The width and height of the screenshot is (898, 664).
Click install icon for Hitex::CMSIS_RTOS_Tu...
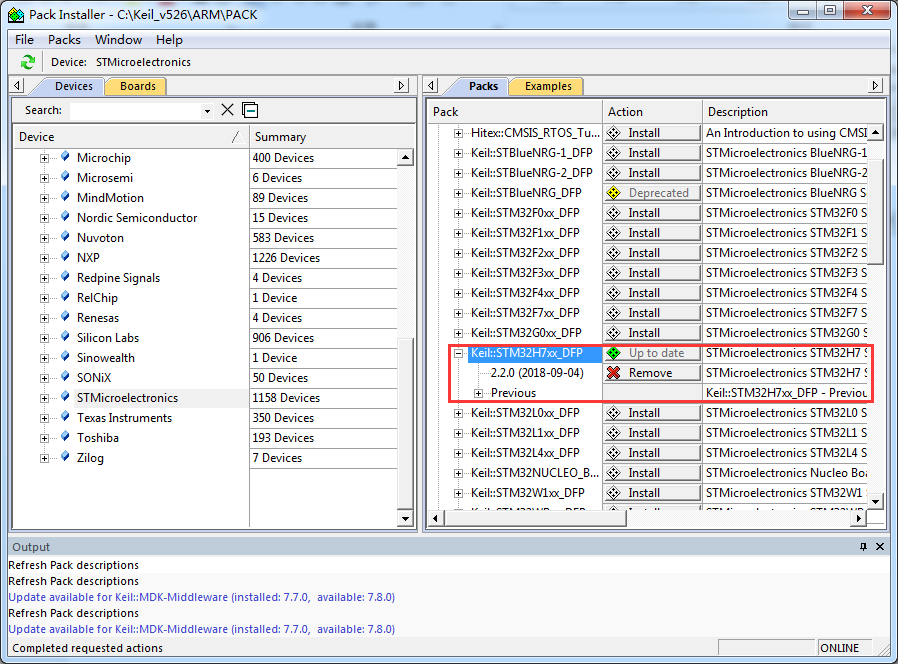click(614, 133)
